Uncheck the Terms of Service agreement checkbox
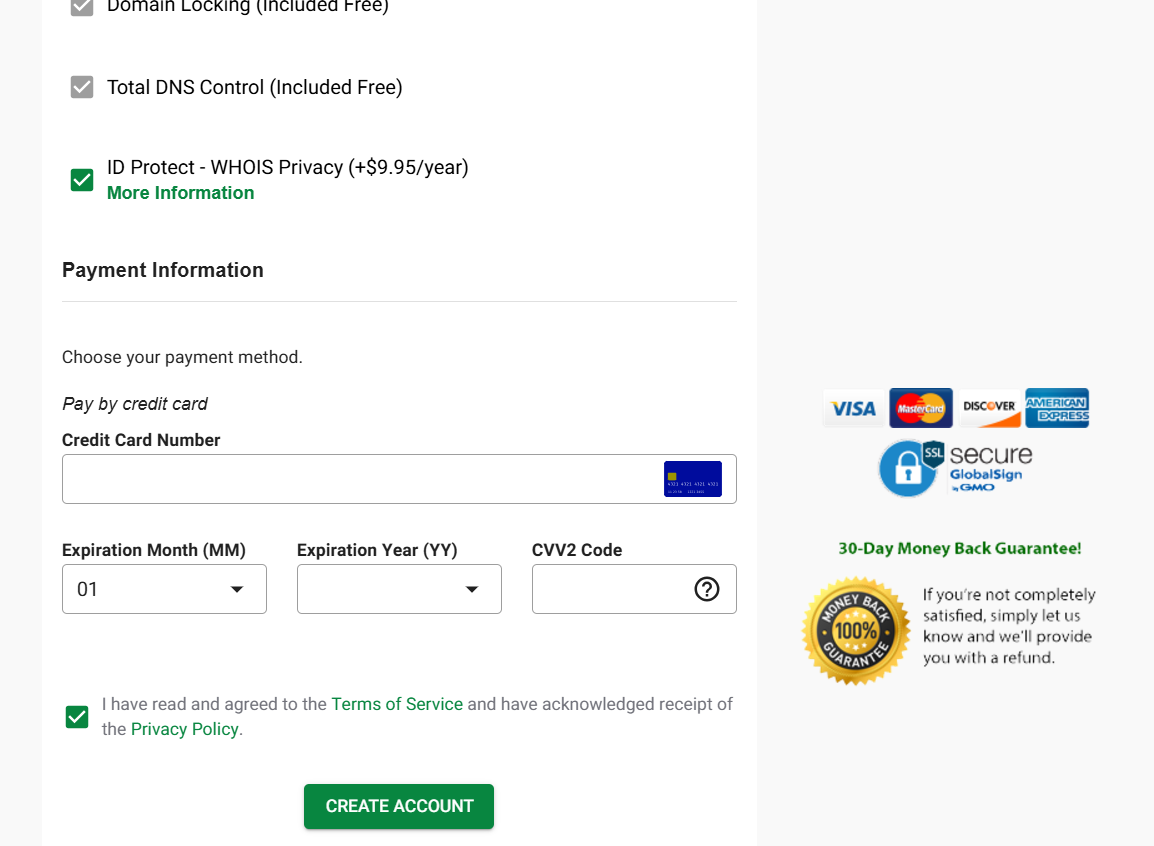The height and width of the screenshot is (846, 1154). coord(77,716)
